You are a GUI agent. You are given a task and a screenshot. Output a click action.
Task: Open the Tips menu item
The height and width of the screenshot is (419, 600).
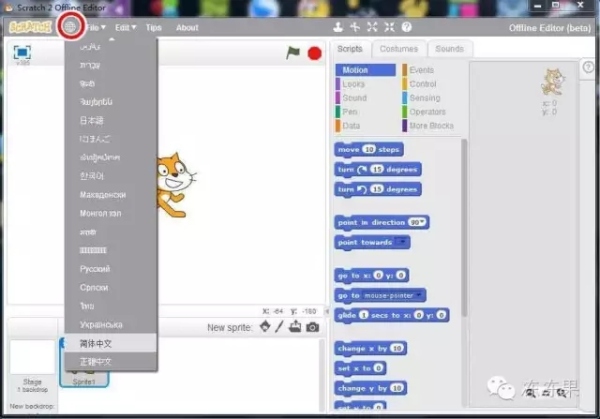click(x=153, y=27)
